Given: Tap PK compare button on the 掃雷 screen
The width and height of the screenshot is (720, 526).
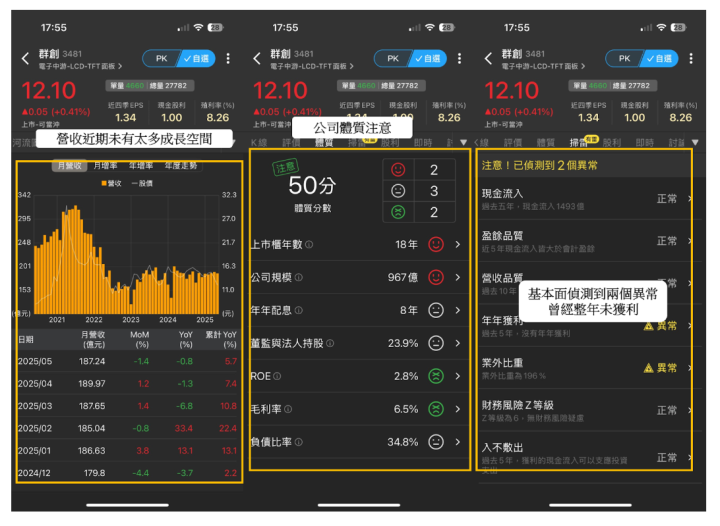Looking at the screenshot, I should [624, 59].
